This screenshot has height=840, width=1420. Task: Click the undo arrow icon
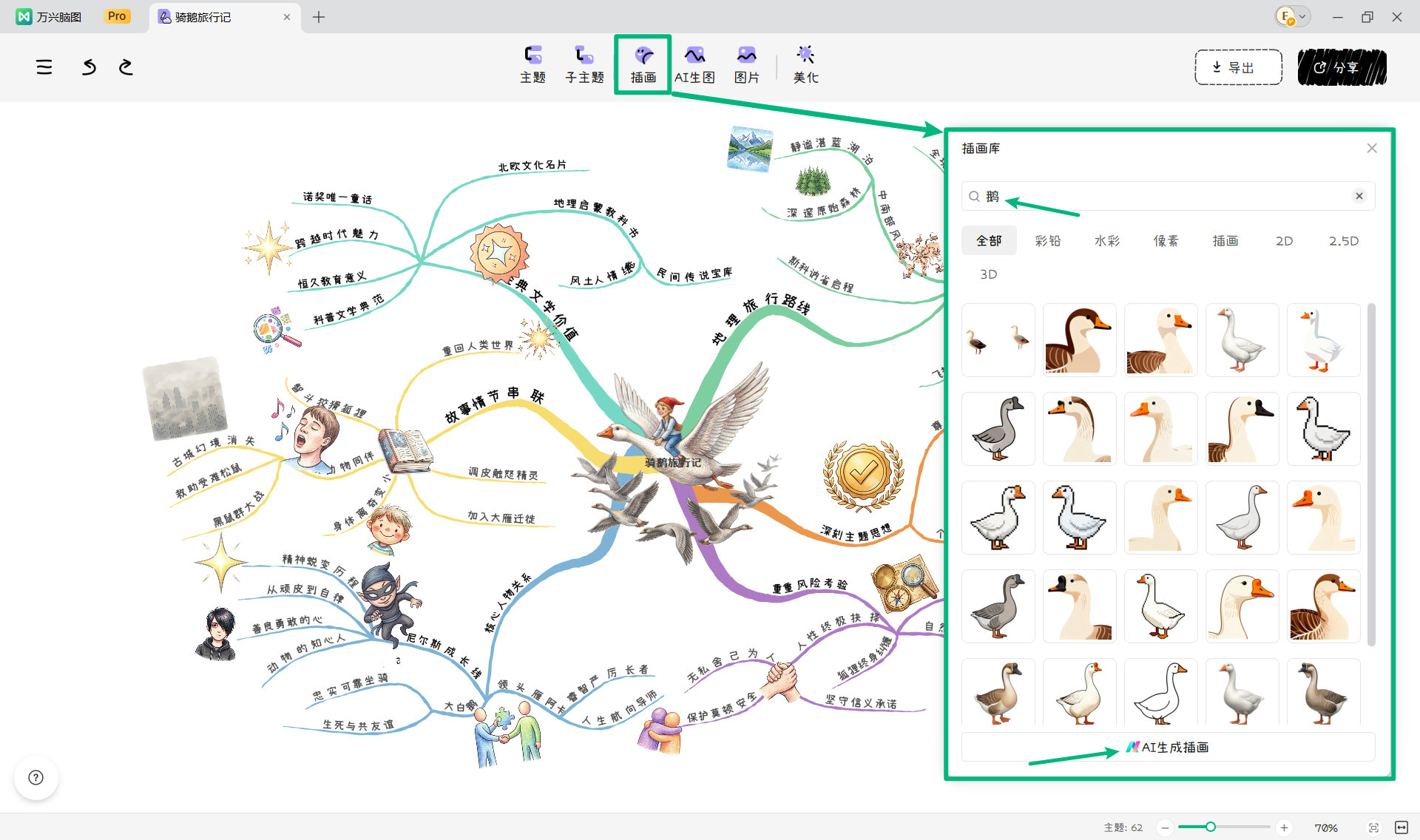(89, 67)
